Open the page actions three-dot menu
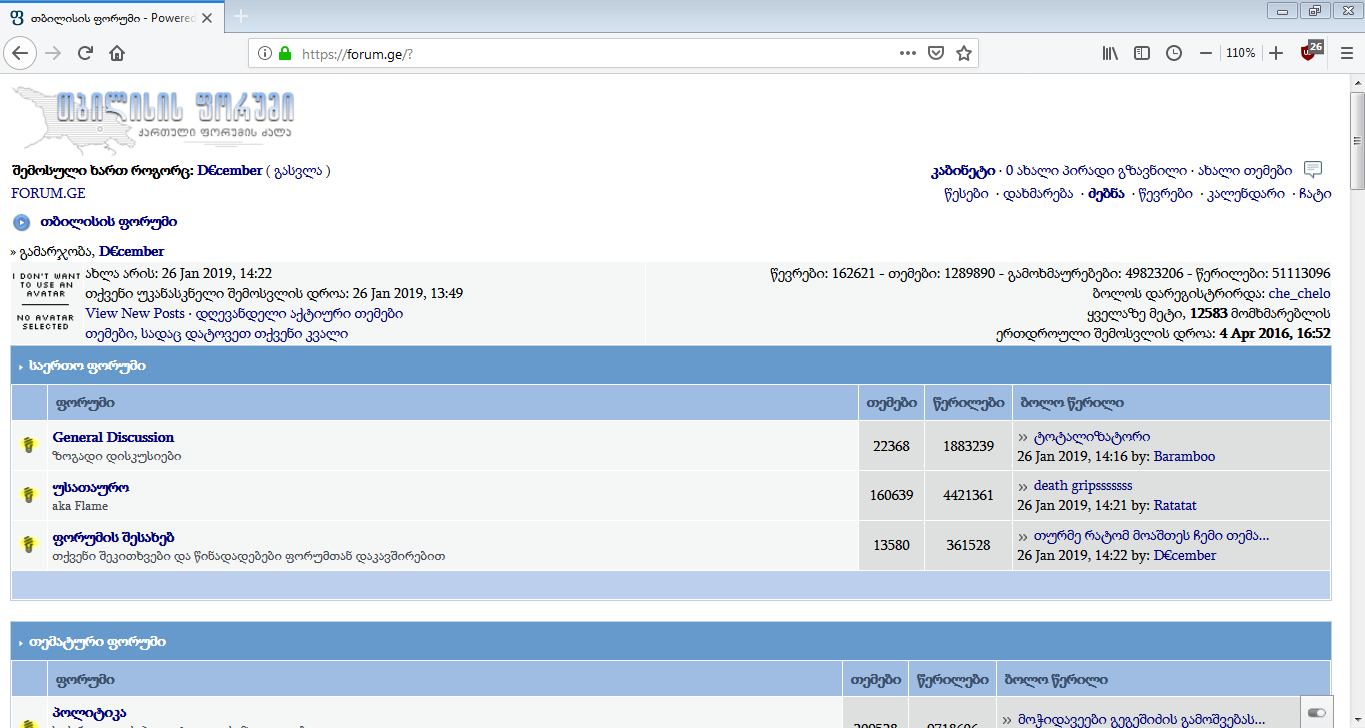This screenshot has height=728, width=1365. (x=907, y=53)
